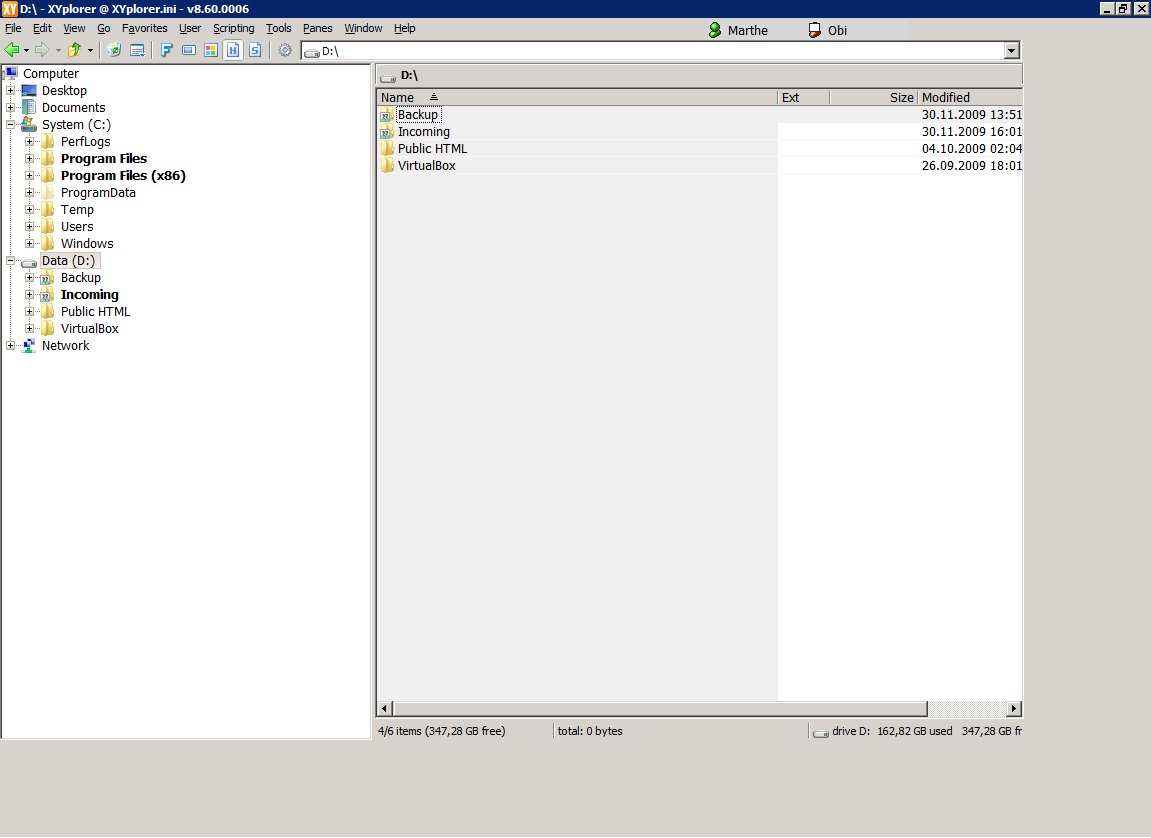Select ProgramData folder in the tree

tap(98, 192)
